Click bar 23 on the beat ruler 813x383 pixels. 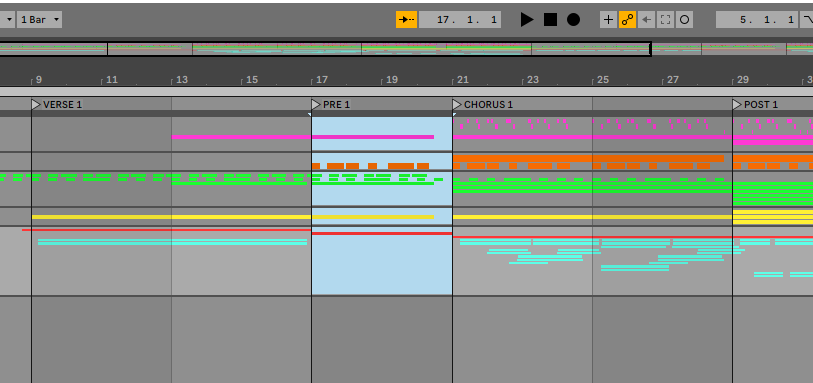click(533, 80)
